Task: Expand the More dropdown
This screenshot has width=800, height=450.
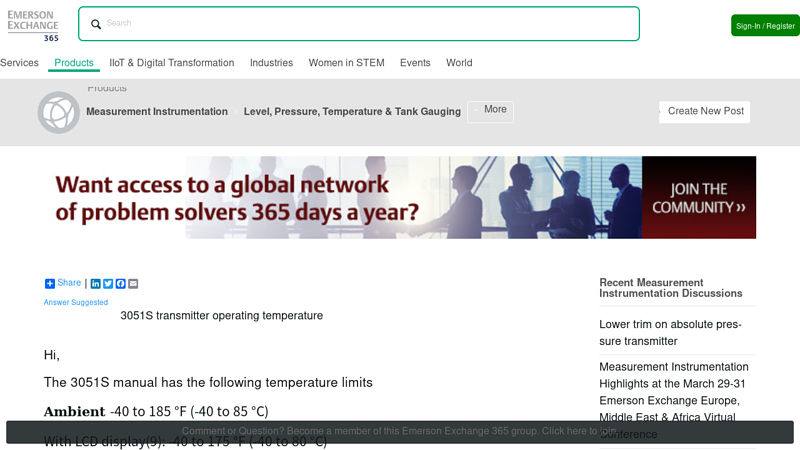Action: pyautogui.click(x=490, y=111)
